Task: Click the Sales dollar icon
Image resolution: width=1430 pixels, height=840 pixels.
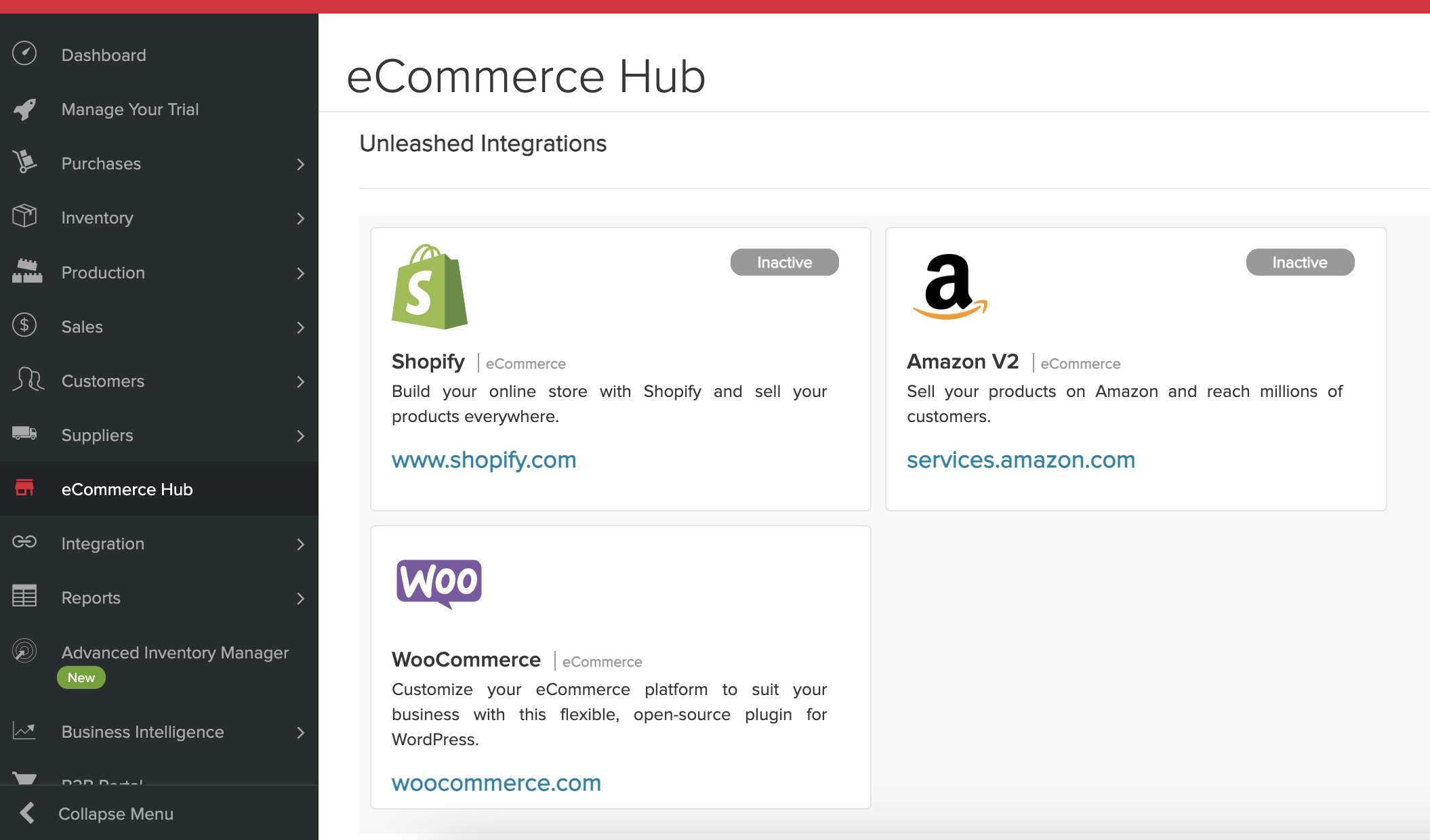Action: [24, 326]
